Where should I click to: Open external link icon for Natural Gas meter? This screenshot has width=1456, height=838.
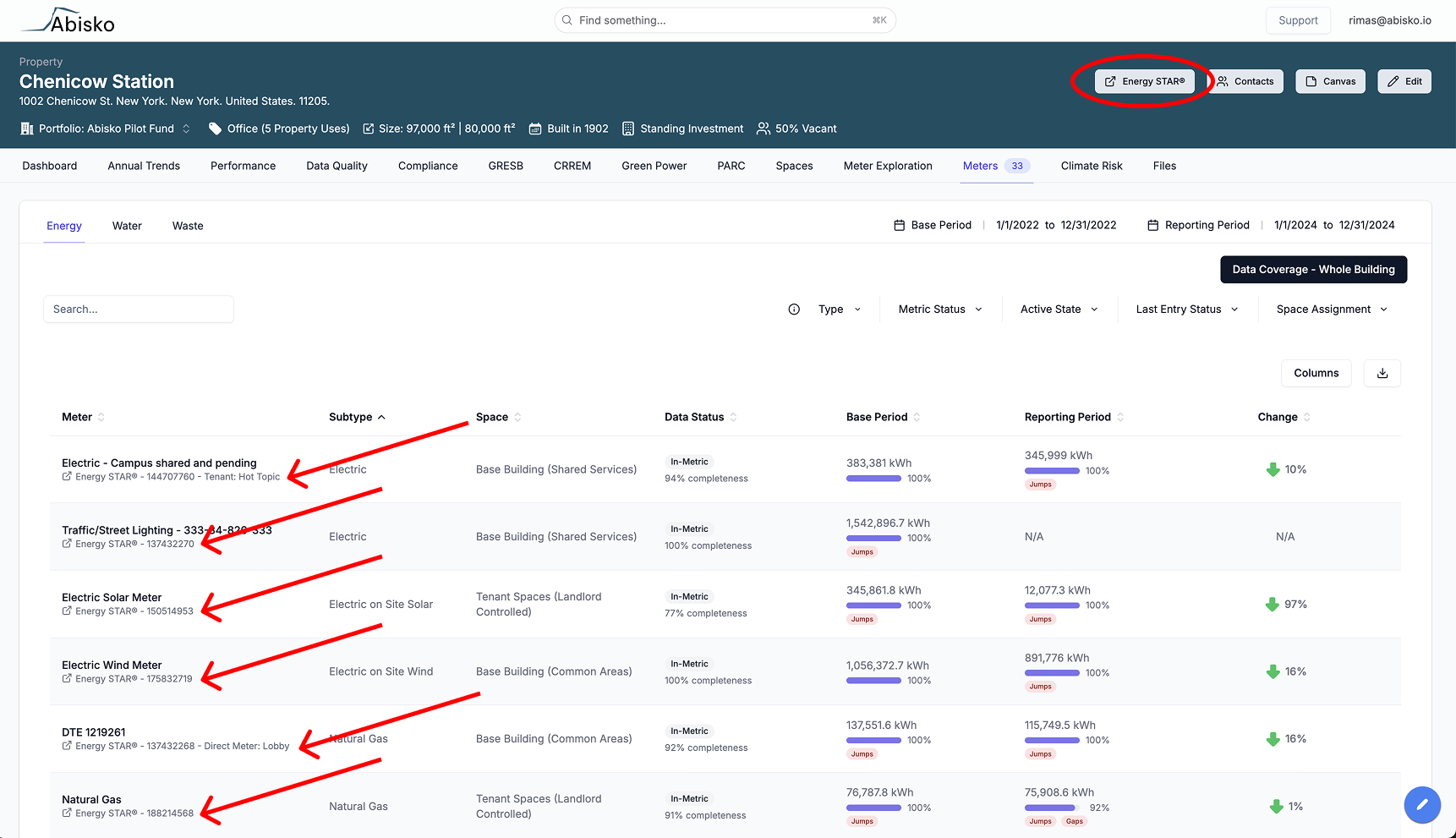67,813
